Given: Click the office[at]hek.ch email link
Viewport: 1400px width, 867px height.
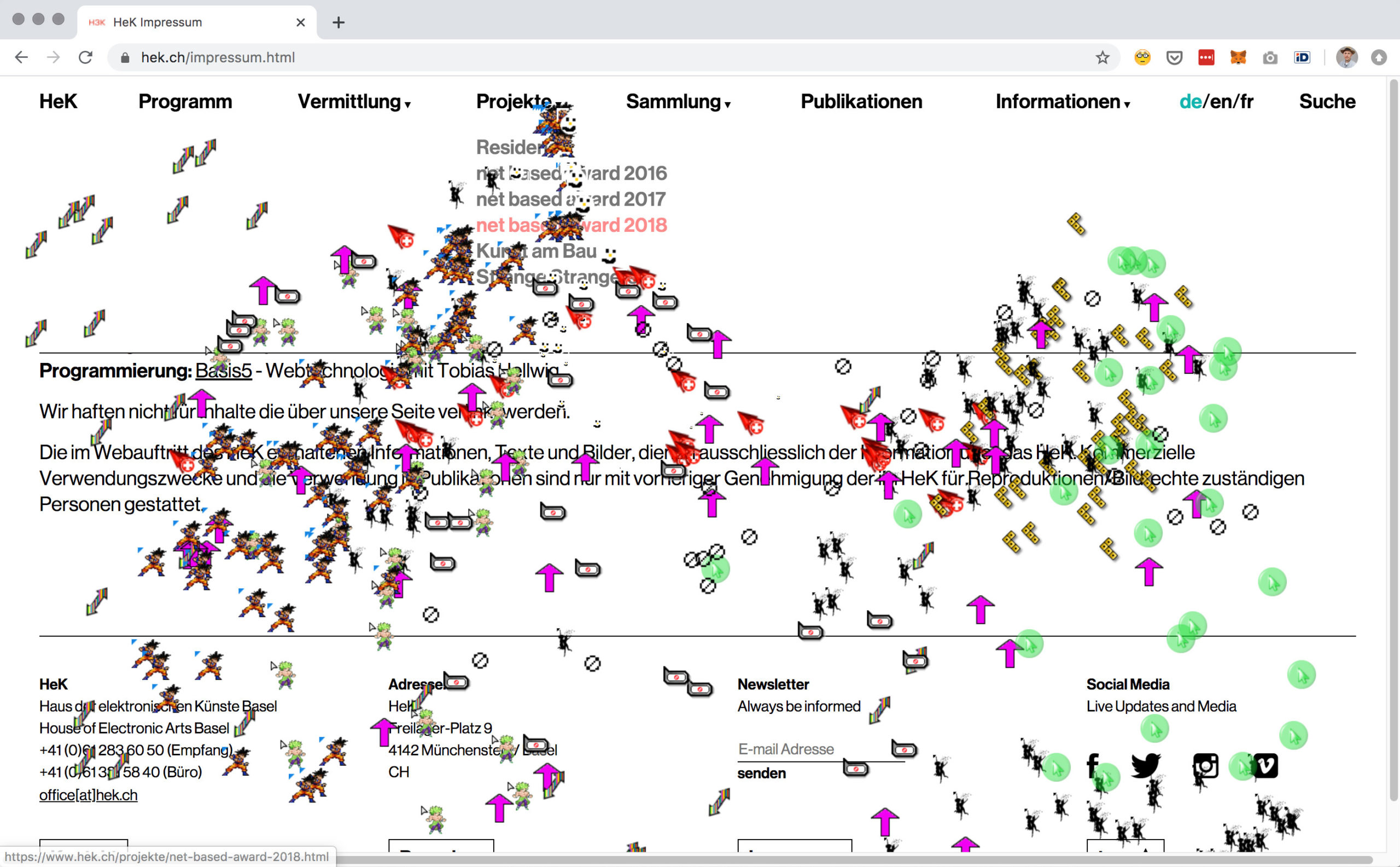Looking at the screenshot, I should point(89,795).
